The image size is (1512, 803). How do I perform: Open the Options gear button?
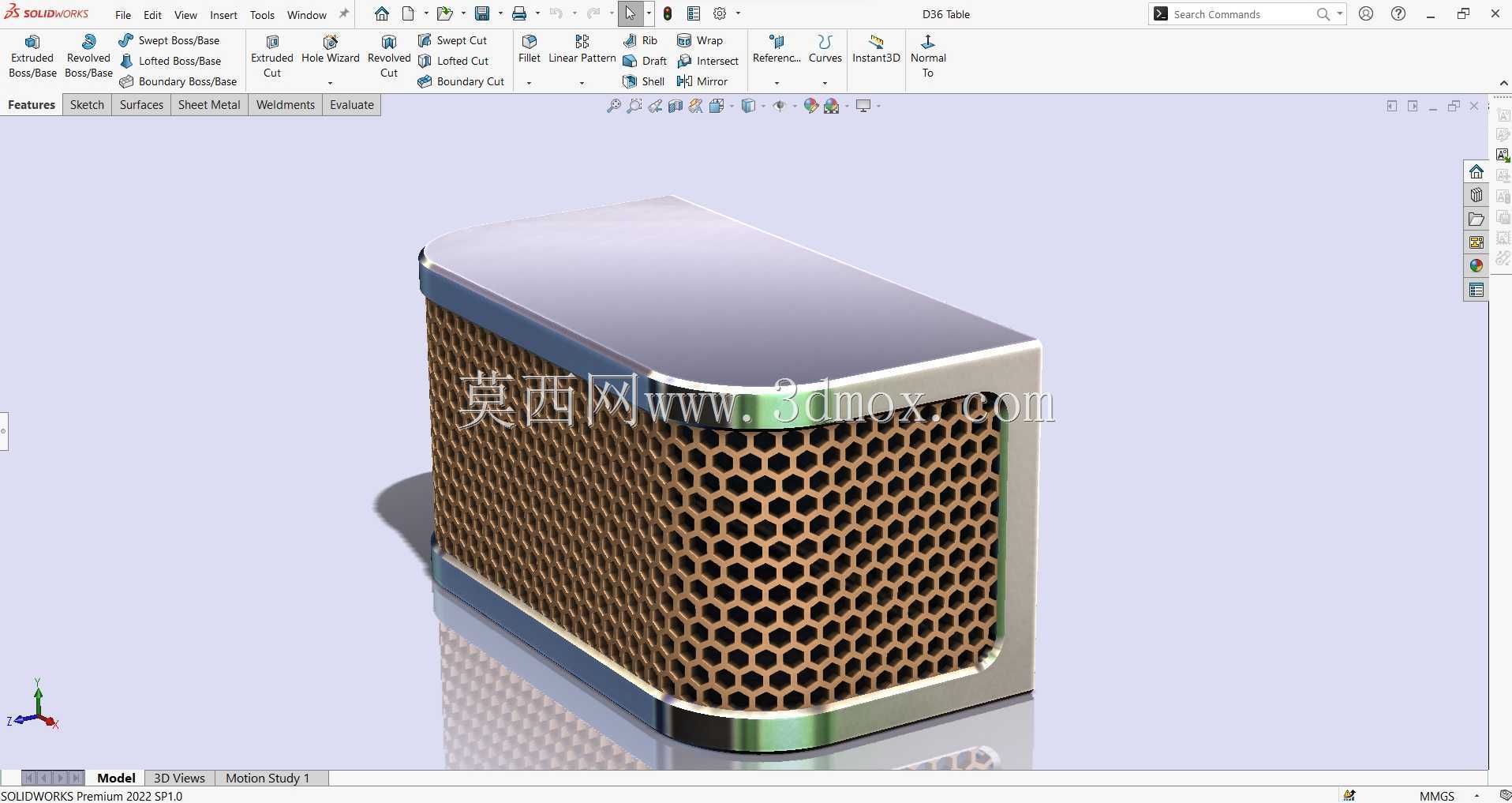(x=720, y=13)
